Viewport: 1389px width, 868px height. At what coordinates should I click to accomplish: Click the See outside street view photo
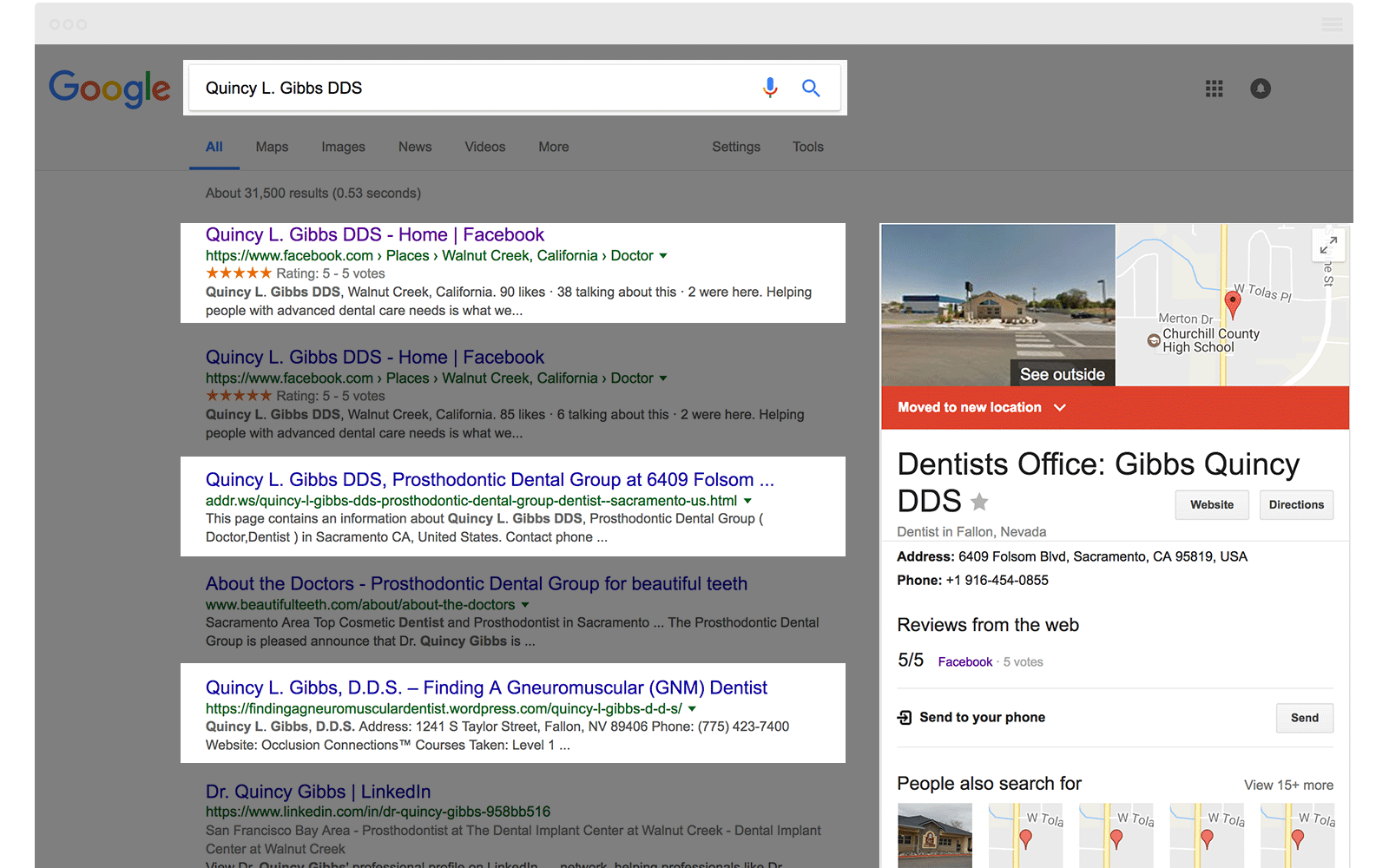coord(998,306)
